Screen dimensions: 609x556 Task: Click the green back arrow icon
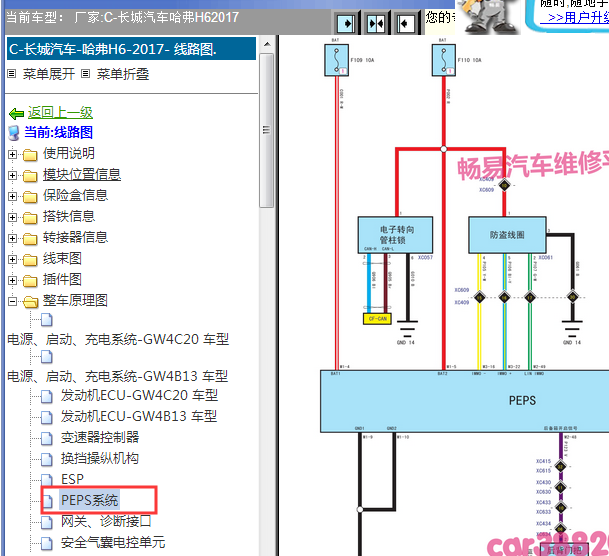(x=16, y=113)
